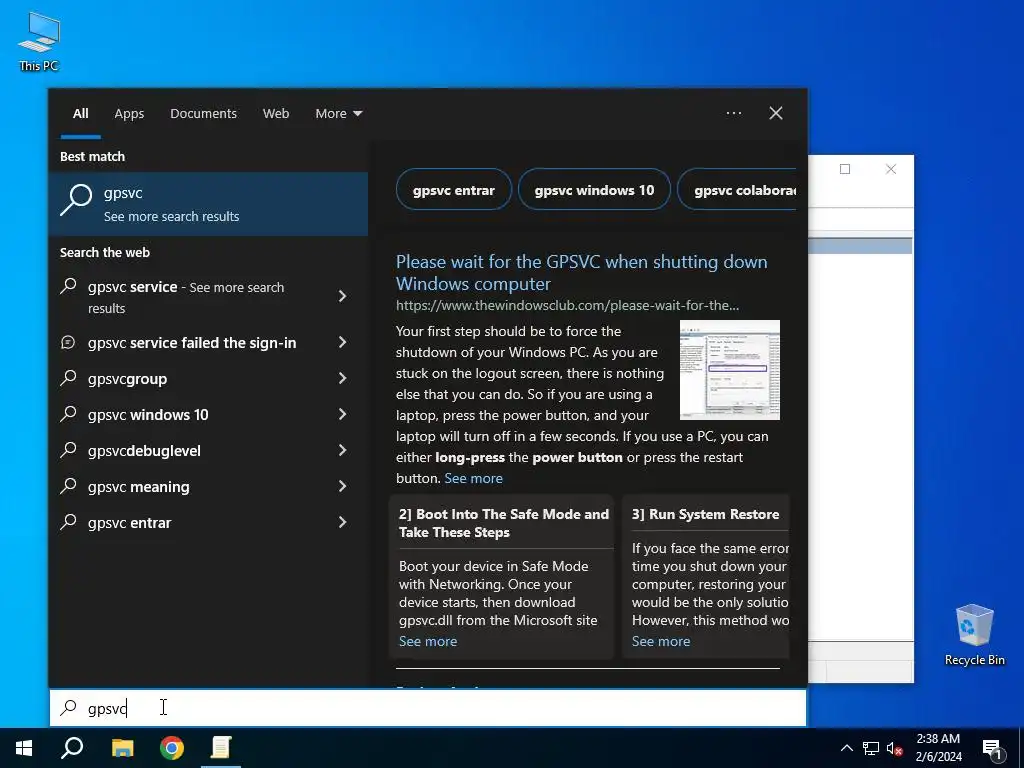Click the 'gpsvc entrar' related search chip
The width and height of the screenshot is (1024, 768).
[454, 190]
